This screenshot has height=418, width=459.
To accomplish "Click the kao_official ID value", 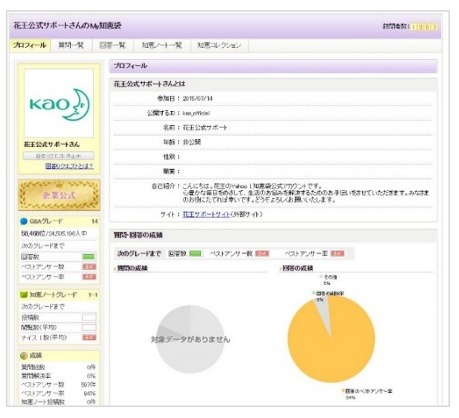I will [x=196, y=113].
